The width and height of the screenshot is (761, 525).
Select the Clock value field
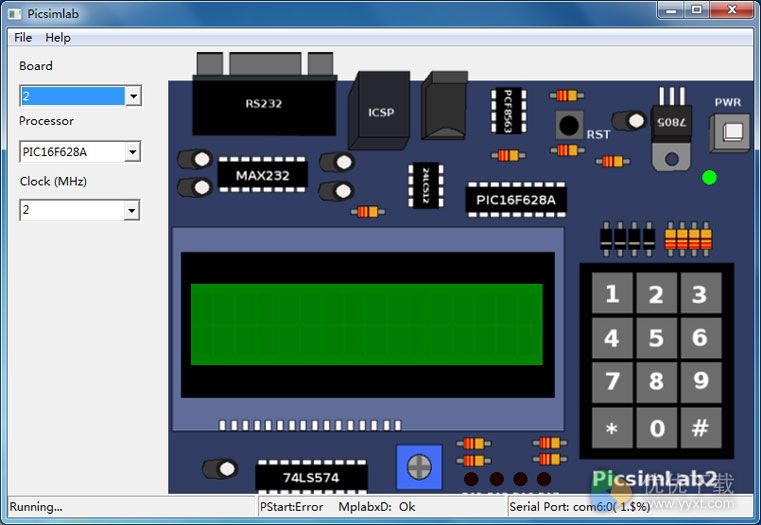[72, 210]
